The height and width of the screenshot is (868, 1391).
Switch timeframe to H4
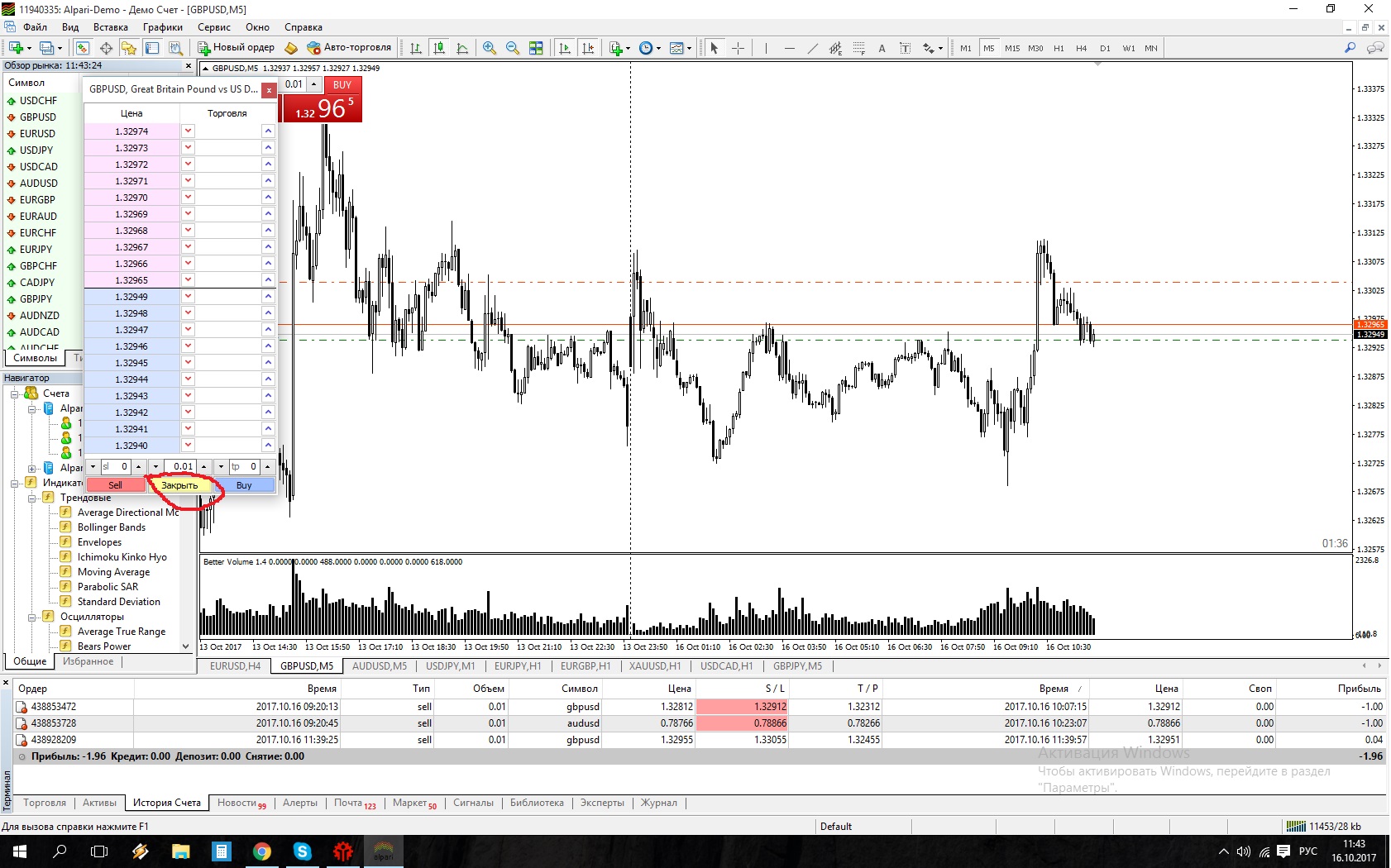point(1081,48)
